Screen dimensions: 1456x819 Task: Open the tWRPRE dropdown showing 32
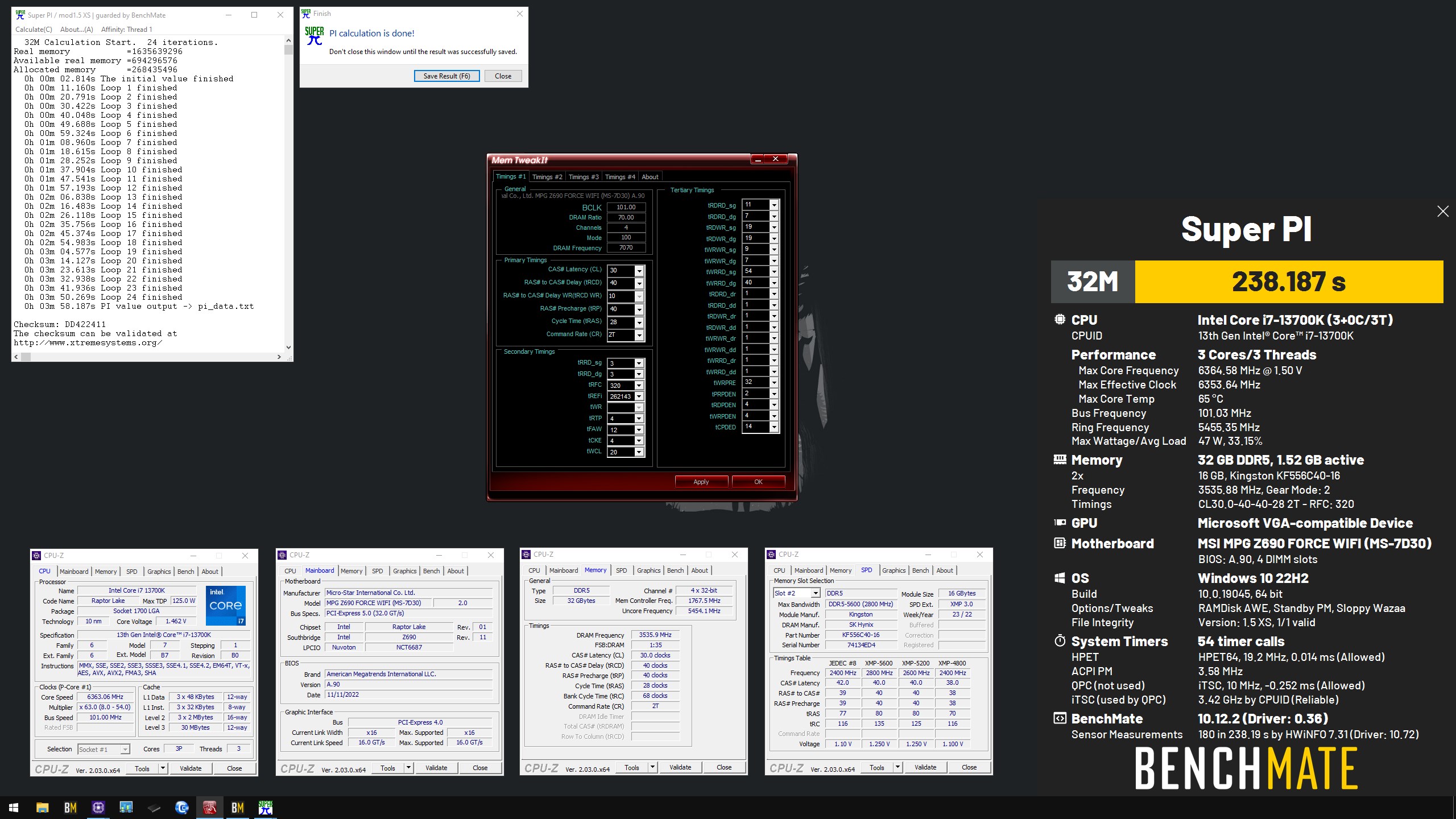click(773, 382)
